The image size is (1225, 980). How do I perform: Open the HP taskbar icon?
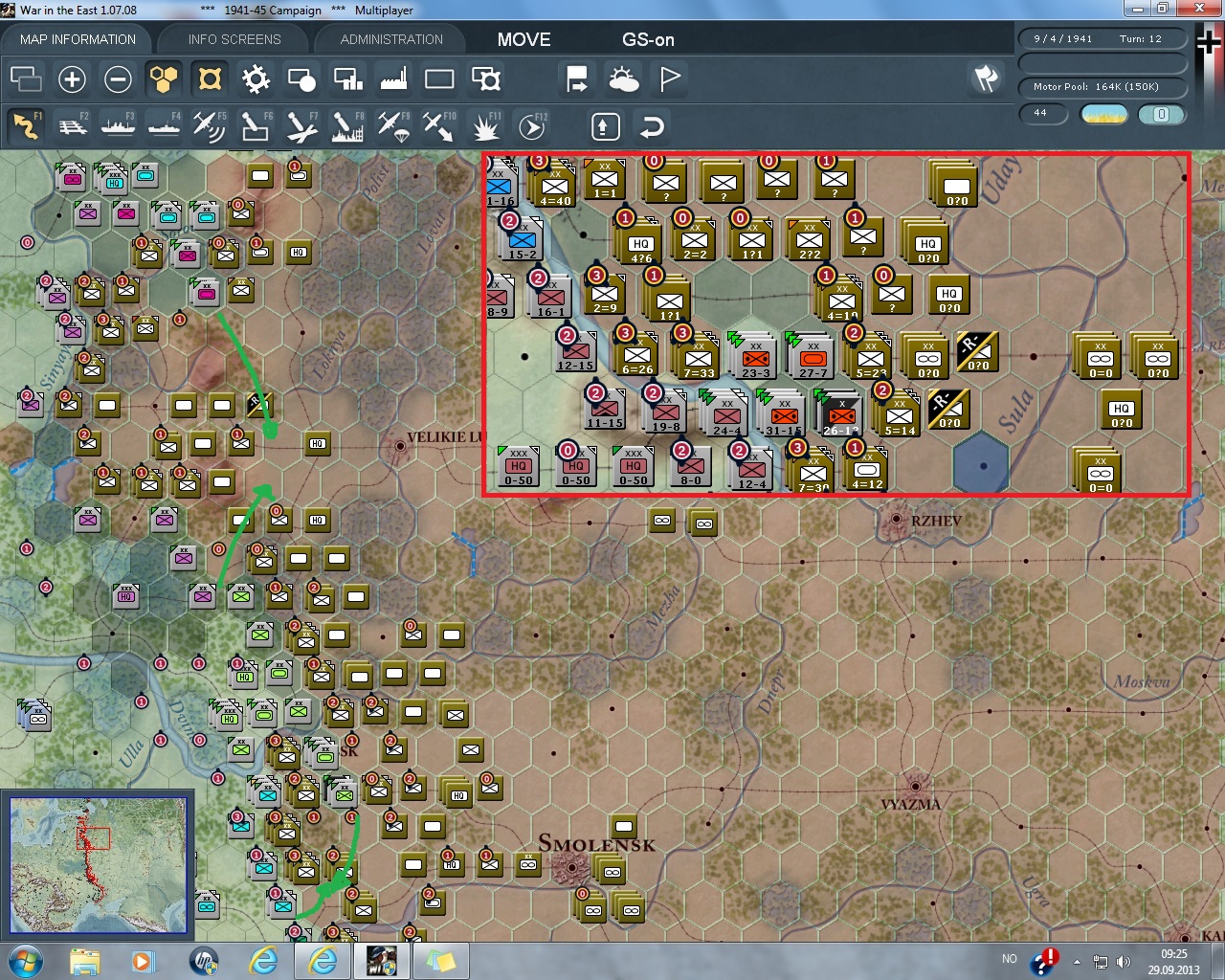[x=204, y=961]
